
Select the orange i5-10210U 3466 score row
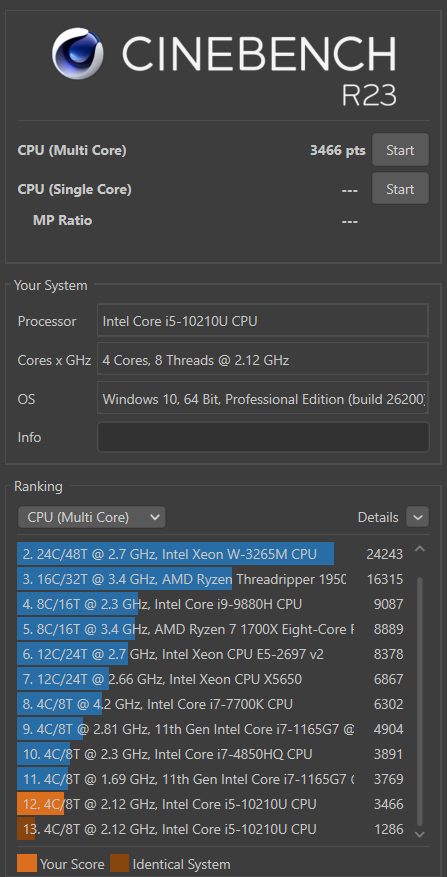213,804
